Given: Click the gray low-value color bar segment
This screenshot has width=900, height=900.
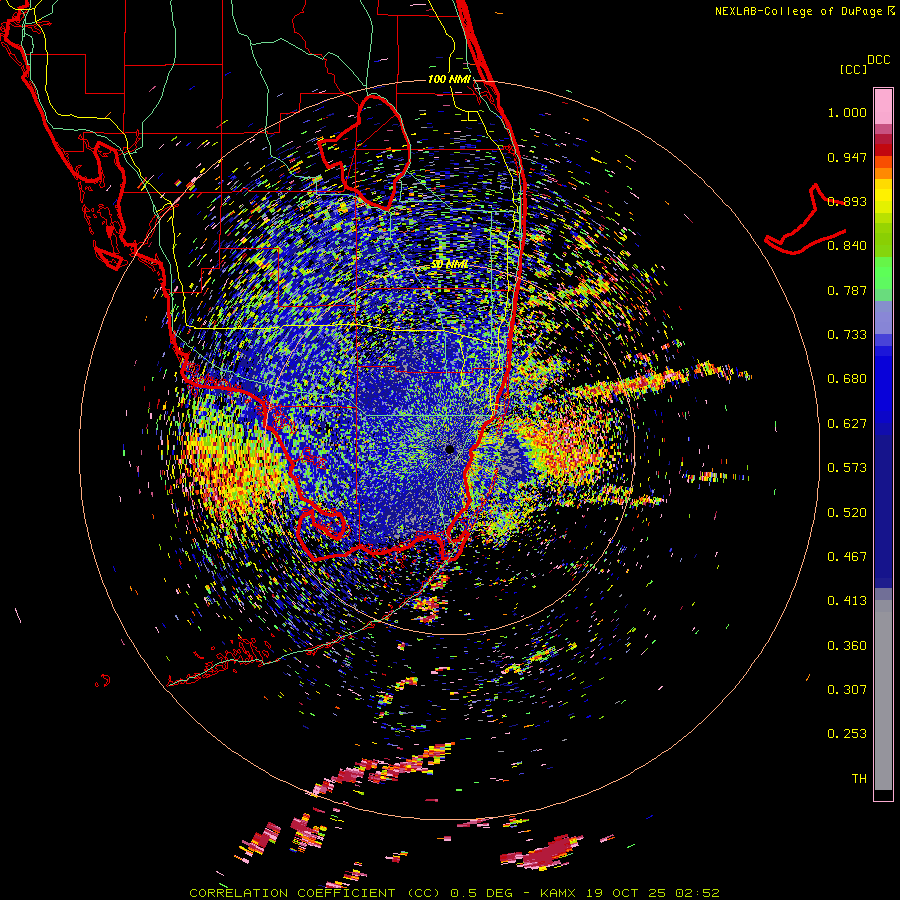Looking at the screenshot, I should click(x=883, y=695).
